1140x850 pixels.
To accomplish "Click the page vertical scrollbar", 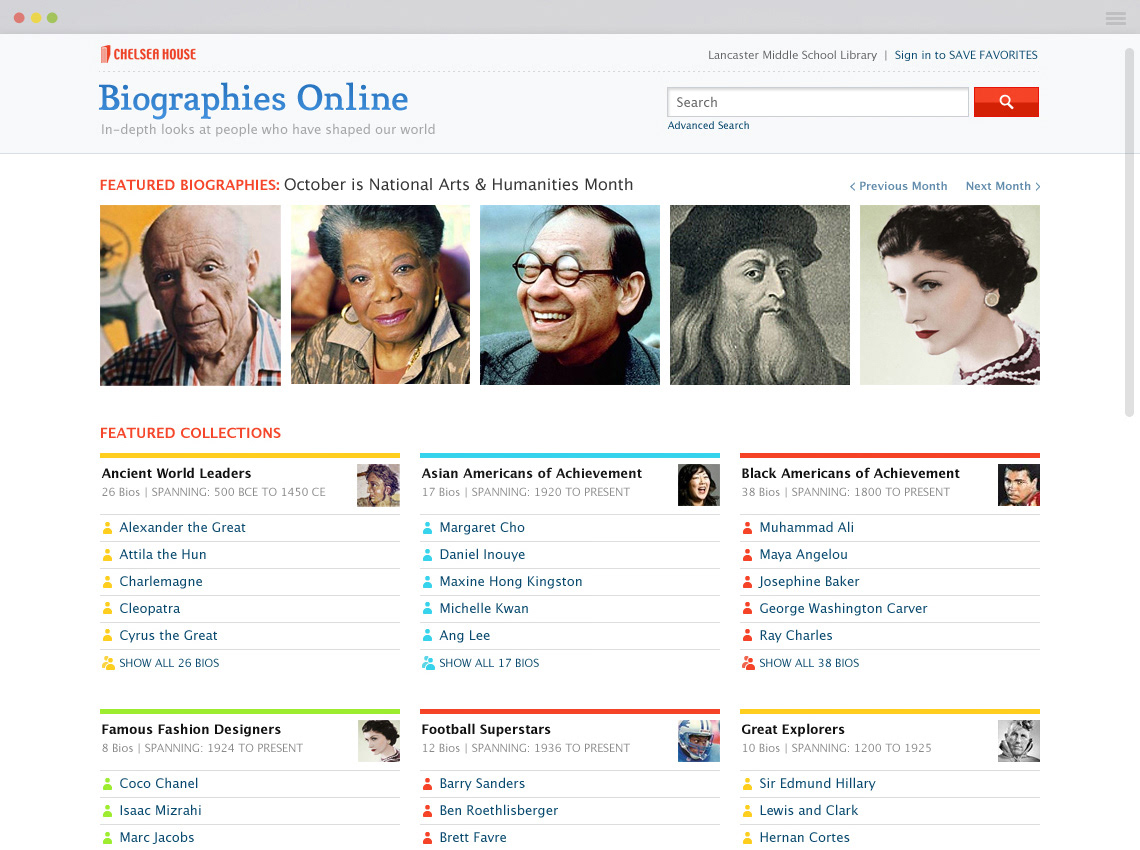I will click(1129, 233).
